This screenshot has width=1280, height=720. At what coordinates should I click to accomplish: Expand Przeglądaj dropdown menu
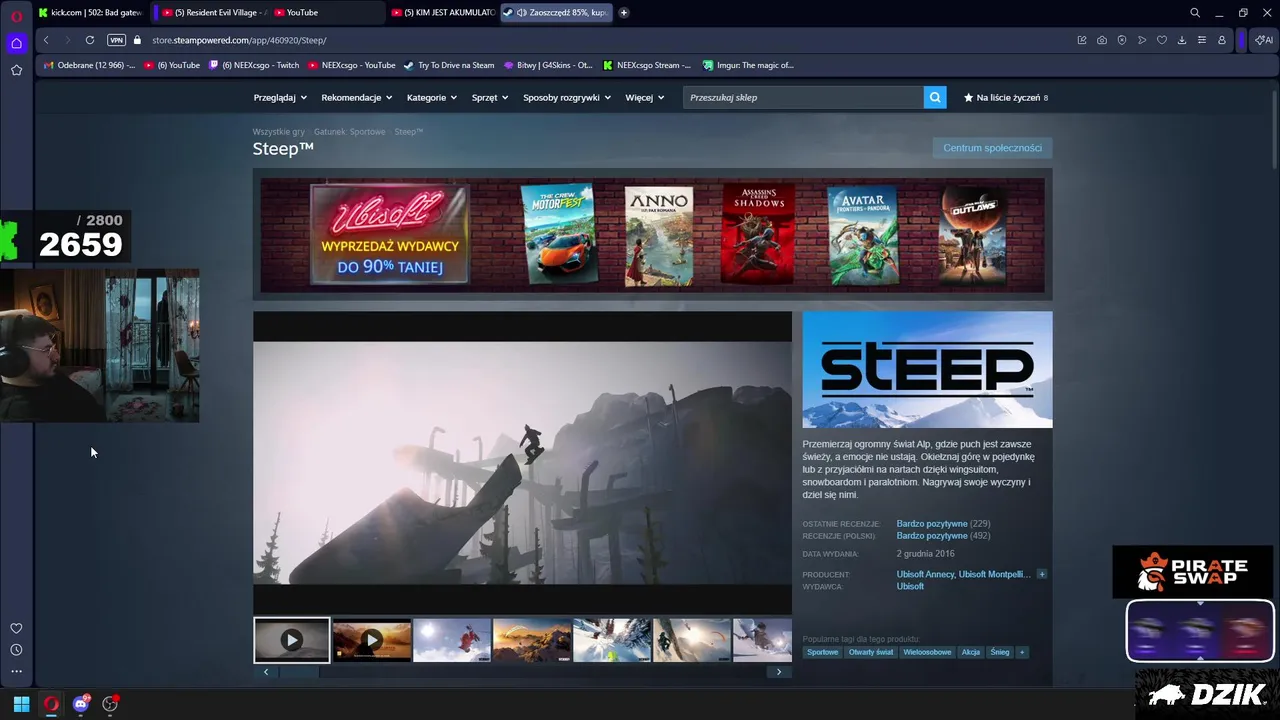[279, 97]
